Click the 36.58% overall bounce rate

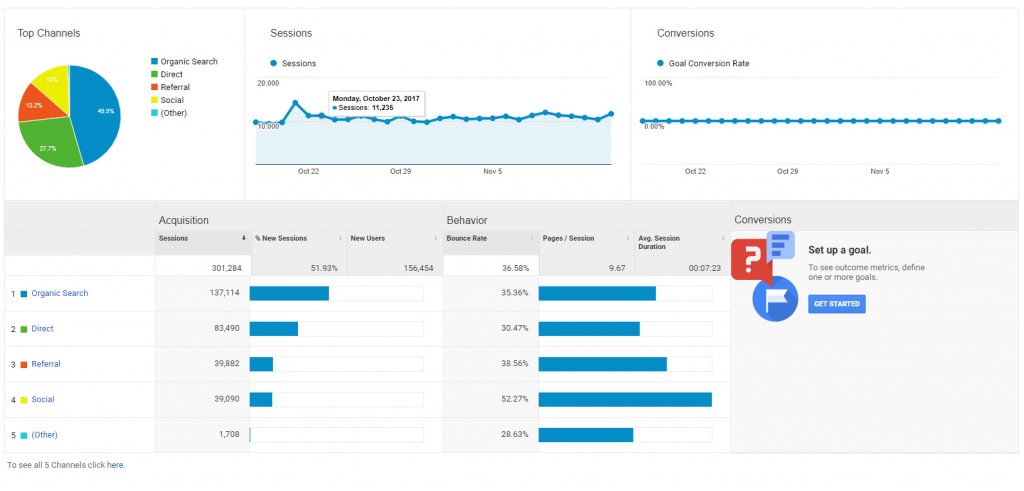coord(515,268)
